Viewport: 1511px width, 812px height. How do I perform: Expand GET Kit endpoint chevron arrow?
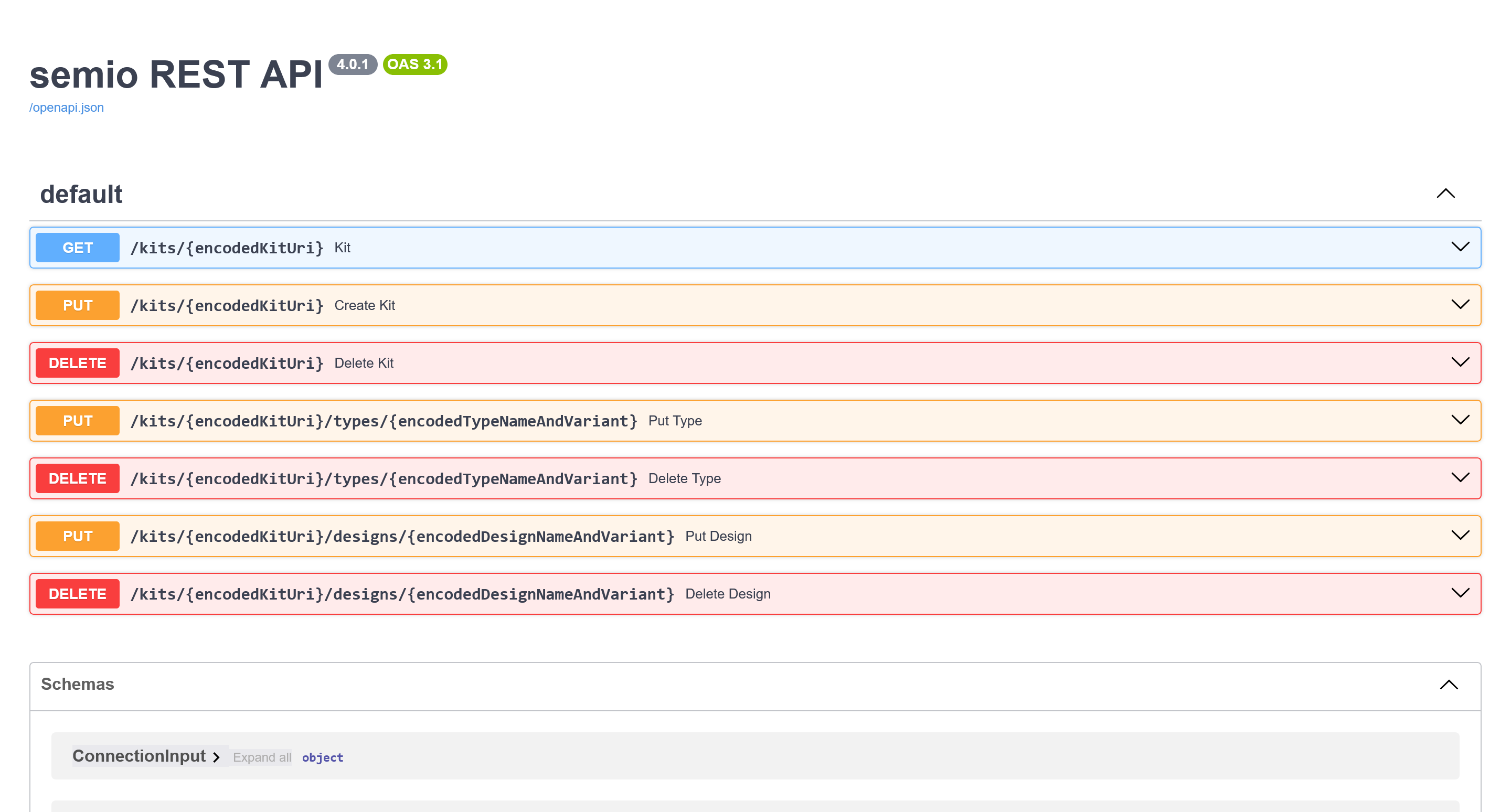tap(1460, 247)
